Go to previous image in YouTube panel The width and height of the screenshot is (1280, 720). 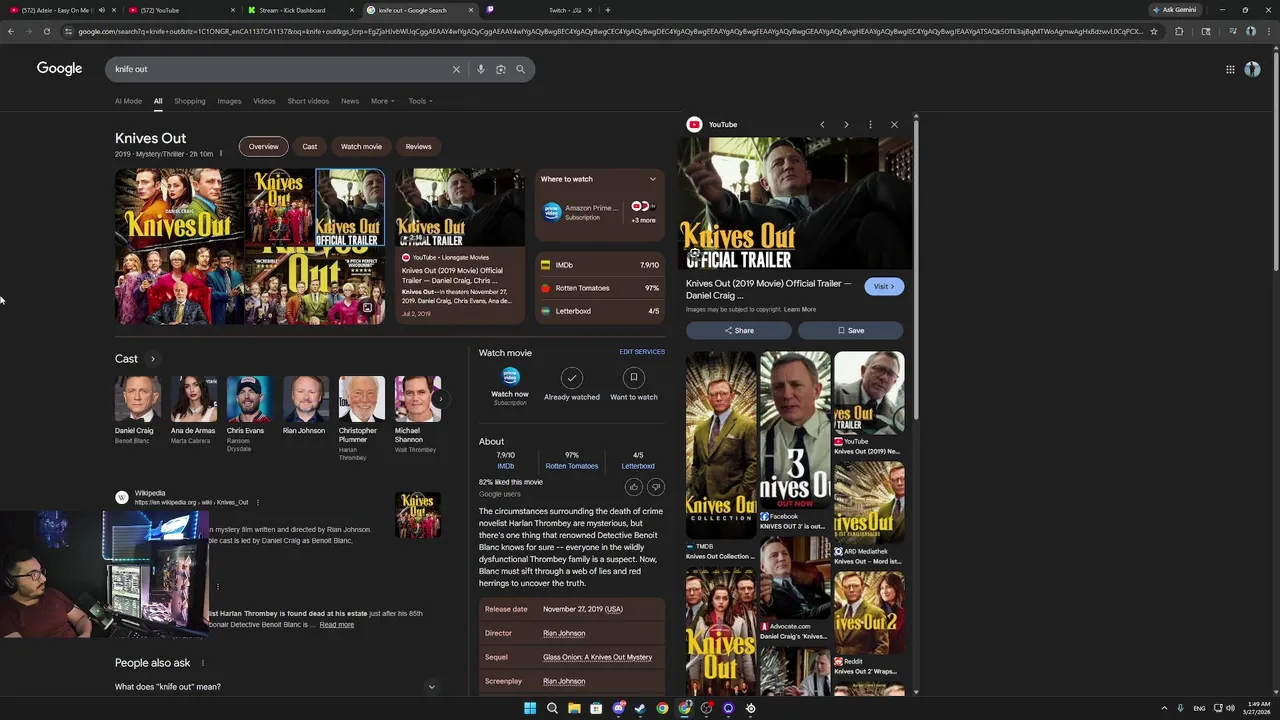(x=822, y=125)
